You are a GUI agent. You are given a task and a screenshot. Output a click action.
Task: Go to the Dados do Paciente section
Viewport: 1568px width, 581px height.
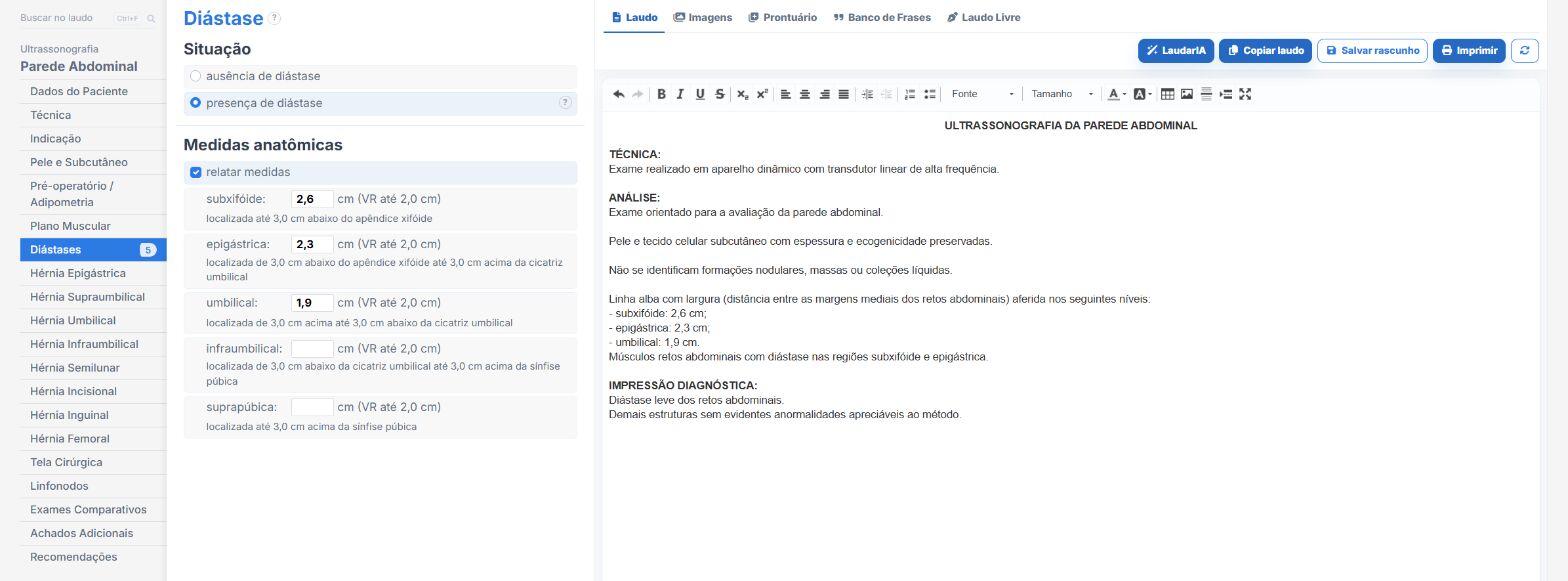pyautogui.click(x=93, y=91)
